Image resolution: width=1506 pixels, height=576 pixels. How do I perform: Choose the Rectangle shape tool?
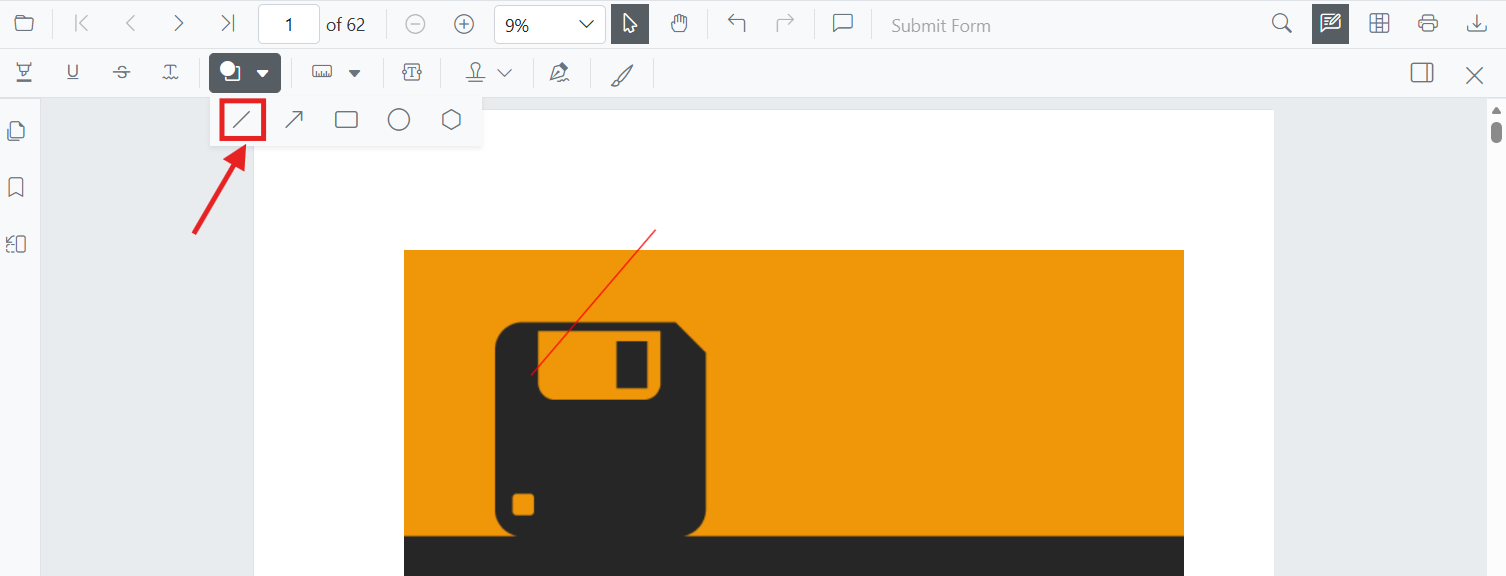[346, 120]
